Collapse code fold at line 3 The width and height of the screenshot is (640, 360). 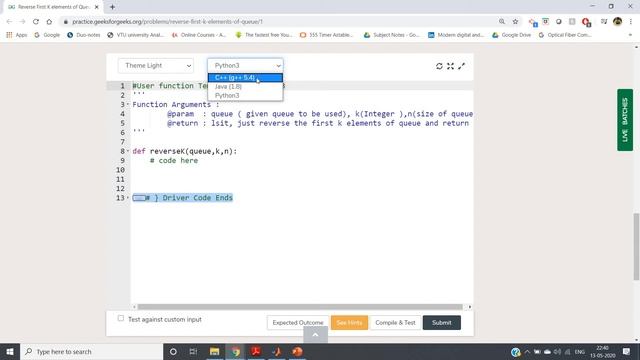coord(128,104)
